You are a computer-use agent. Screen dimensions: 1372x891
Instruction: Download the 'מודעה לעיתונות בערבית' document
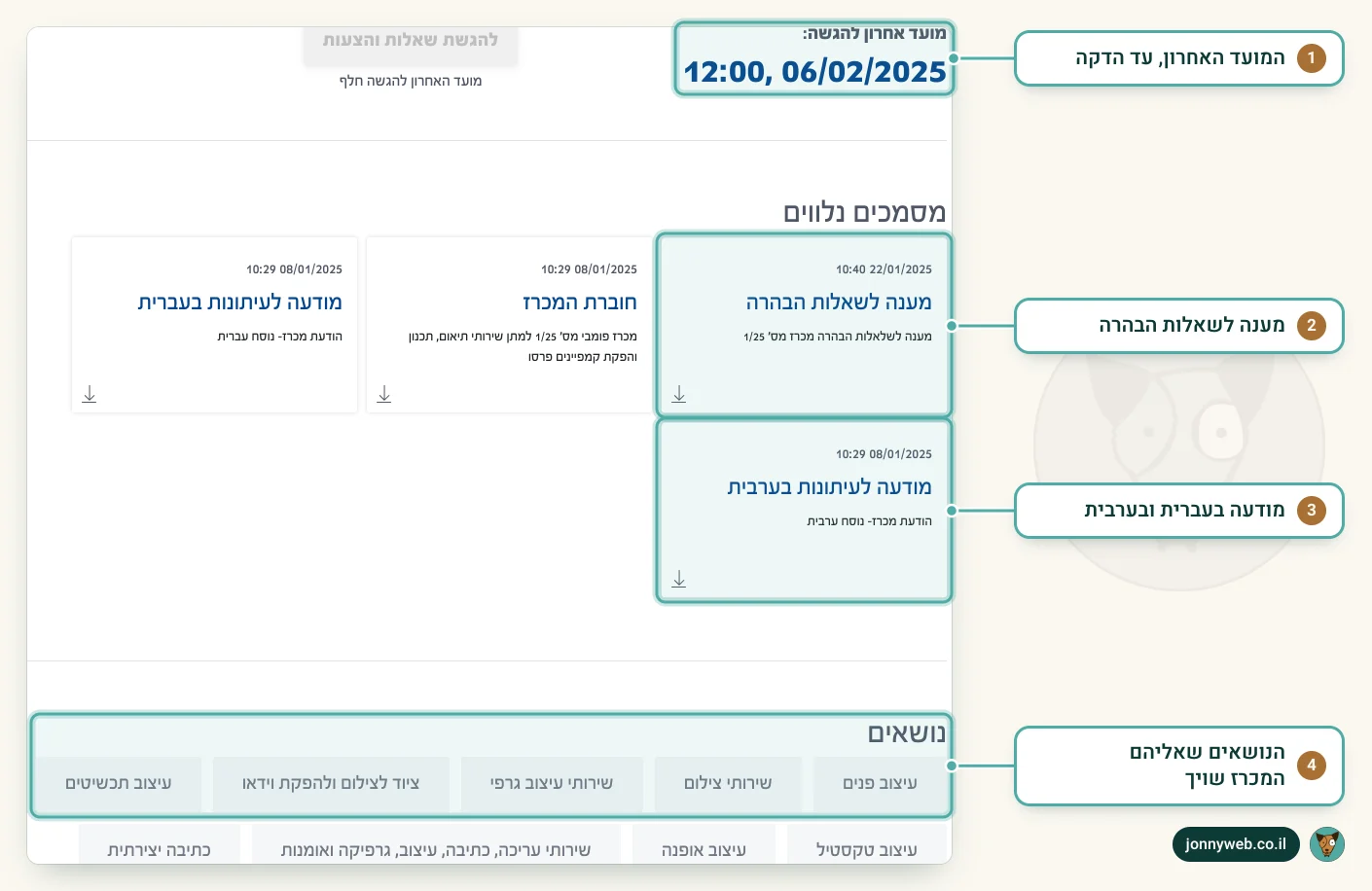click(679, 579)
